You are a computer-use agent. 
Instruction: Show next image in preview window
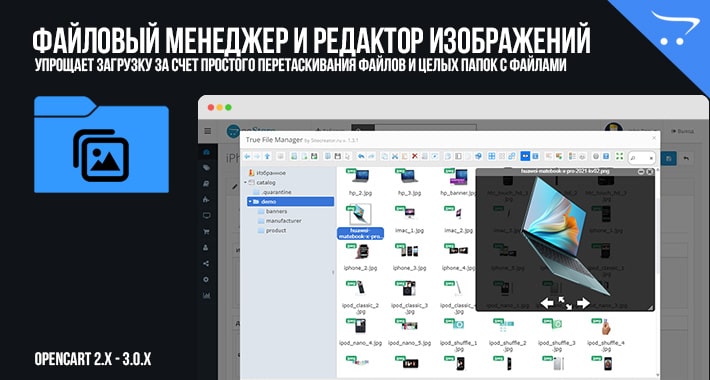583,303
